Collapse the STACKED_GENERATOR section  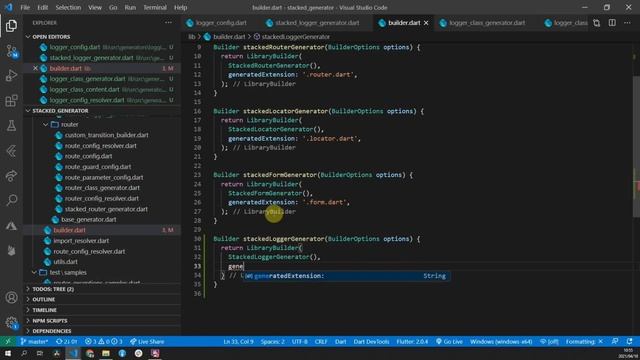pos(102,111)
